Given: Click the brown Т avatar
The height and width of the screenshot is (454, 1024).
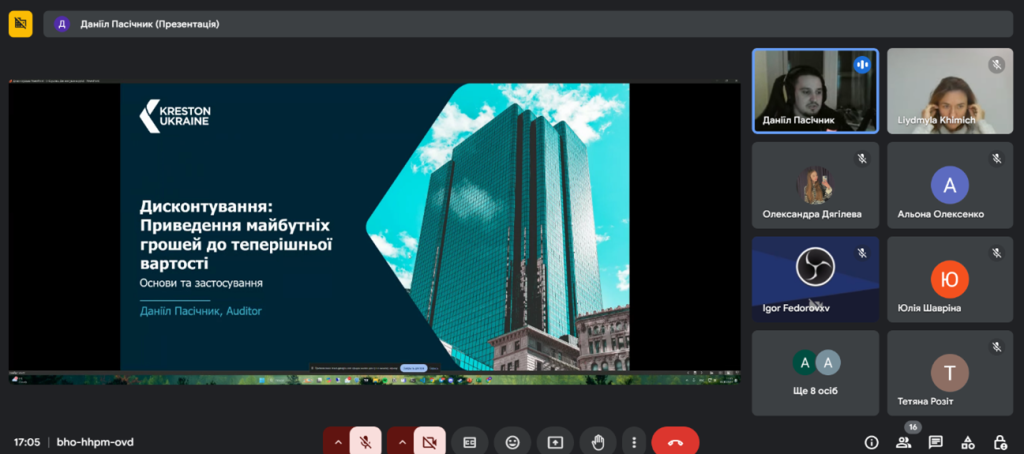Looking at the screenshot, I should click(x=950, y=373).
